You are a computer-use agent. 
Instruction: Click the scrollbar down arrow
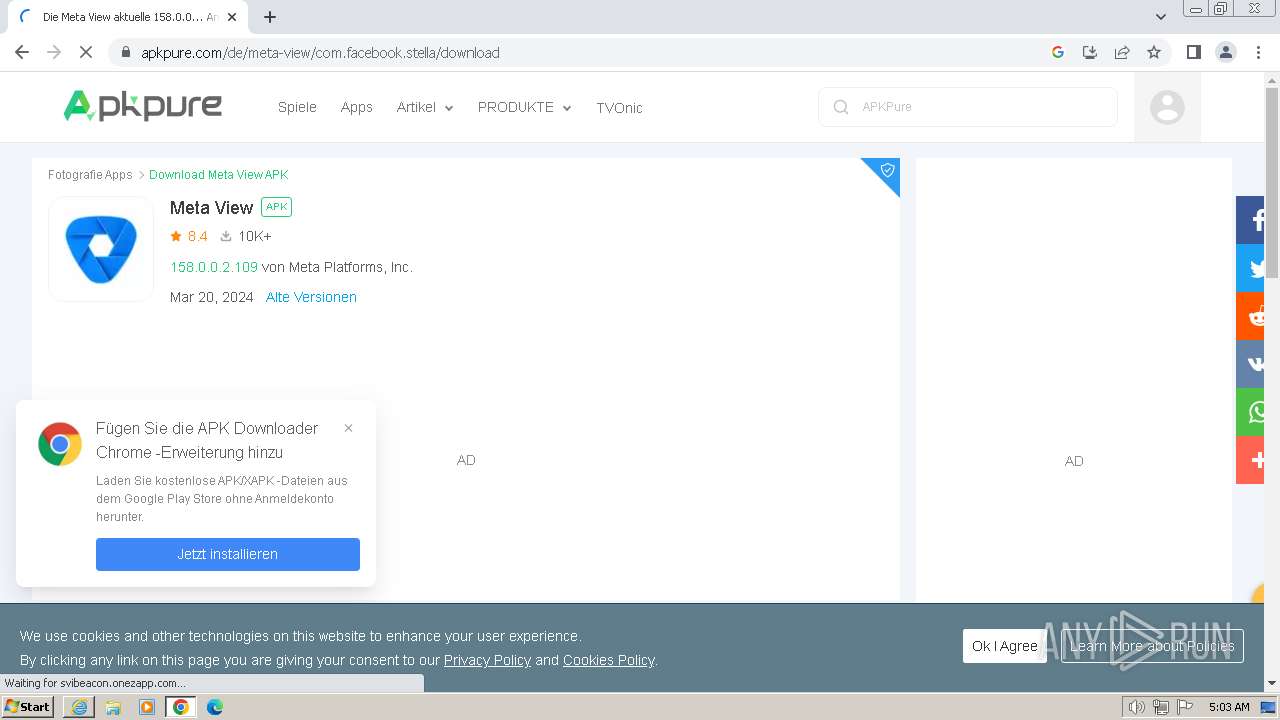tap(1272, 684)
